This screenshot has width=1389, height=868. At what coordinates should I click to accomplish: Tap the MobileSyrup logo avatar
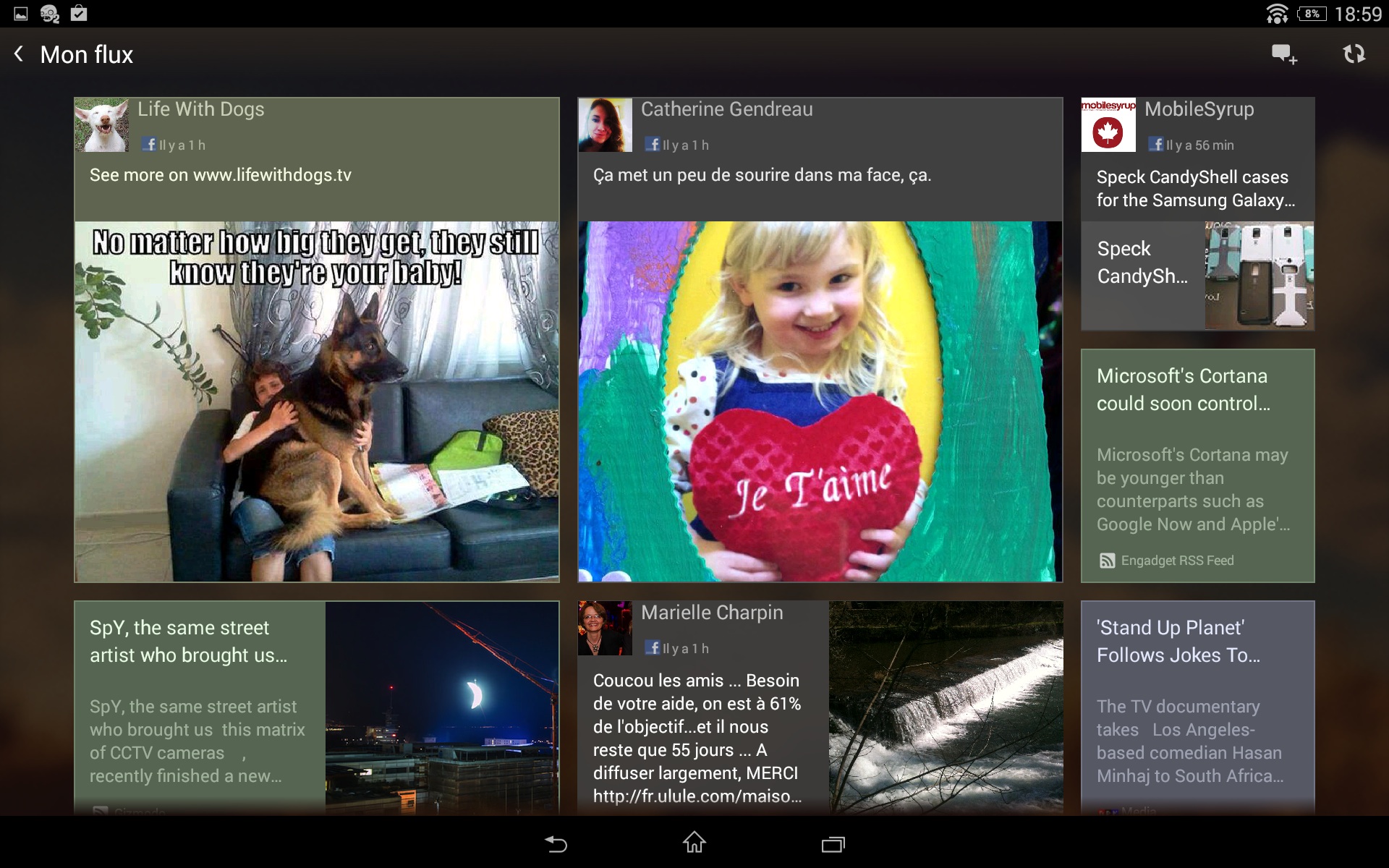click(1108, 125)
